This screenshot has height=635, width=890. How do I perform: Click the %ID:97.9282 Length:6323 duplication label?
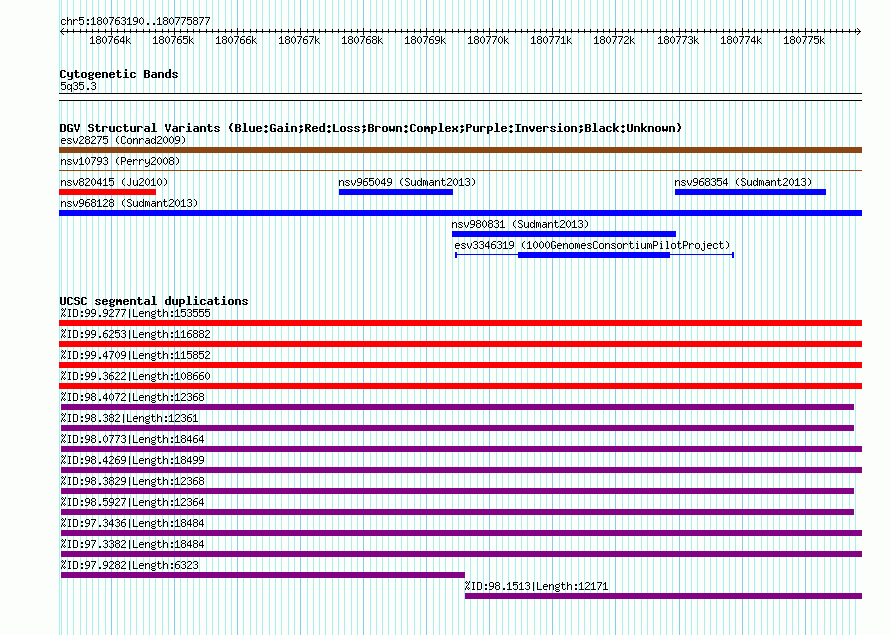pyautogui.click(x=129, y=565)
